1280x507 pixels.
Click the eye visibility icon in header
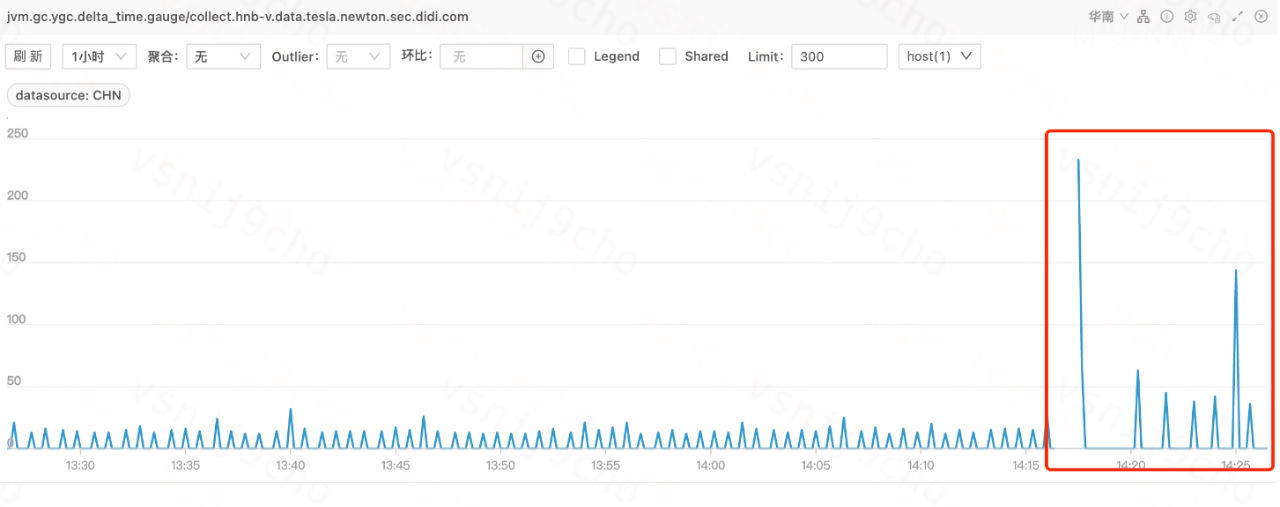[1214, 17]
